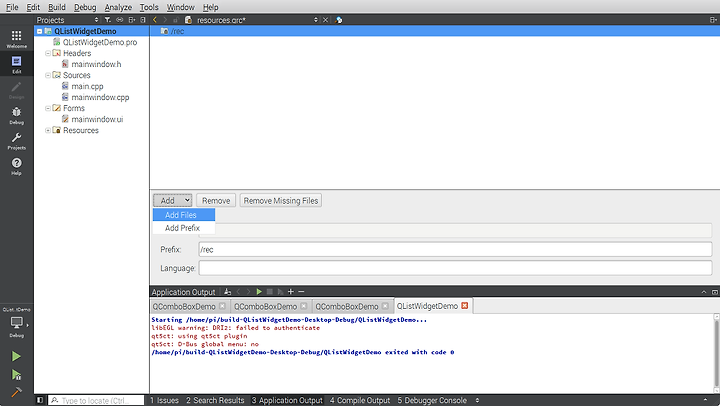Open the Build menu
This screenshot has width=720, height=406.
tap(57, 7)
